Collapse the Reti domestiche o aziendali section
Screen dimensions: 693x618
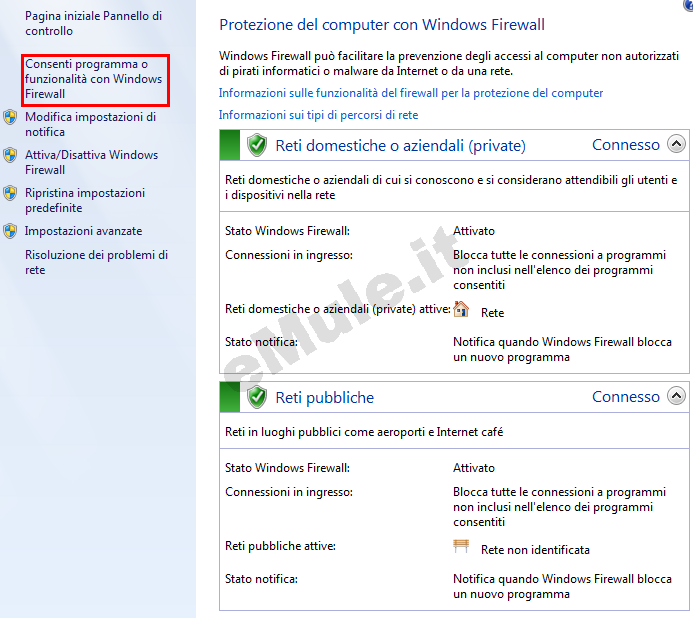click(676, 144)
